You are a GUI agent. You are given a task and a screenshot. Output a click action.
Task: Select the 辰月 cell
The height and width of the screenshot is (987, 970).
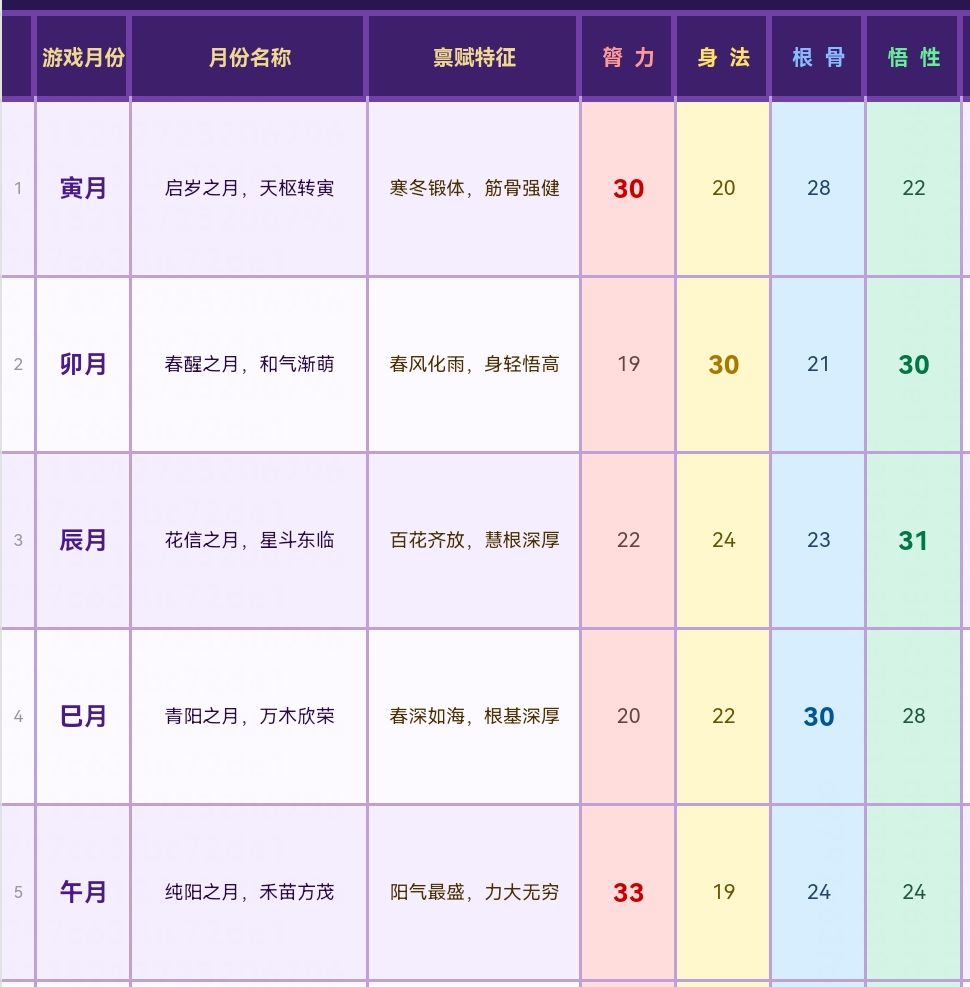(83, 540)
